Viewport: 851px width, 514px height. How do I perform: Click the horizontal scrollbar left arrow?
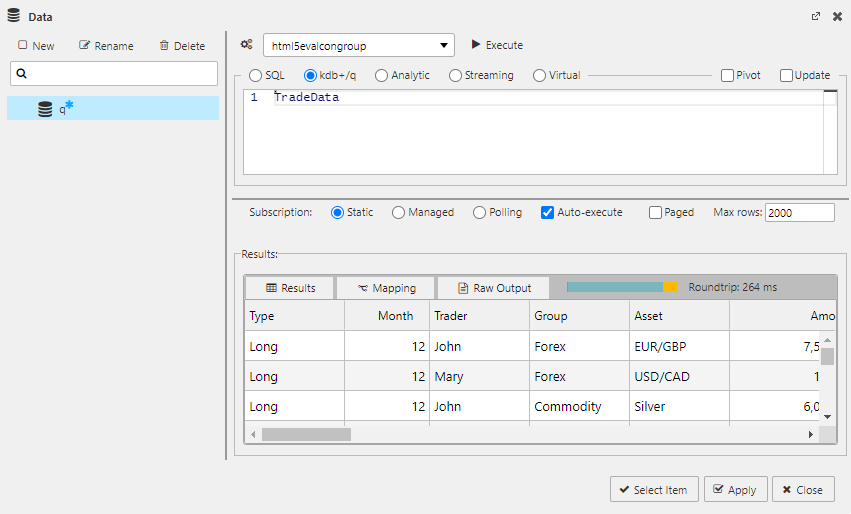[253, 434]
